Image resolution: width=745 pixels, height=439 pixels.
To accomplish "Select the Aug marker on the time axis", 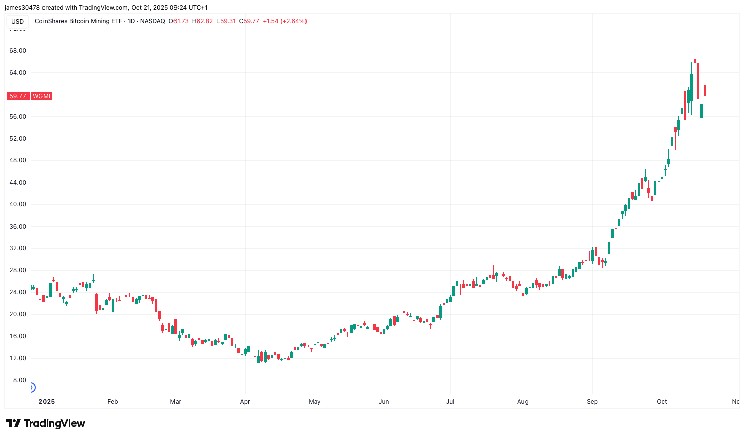I will (521, 401).
